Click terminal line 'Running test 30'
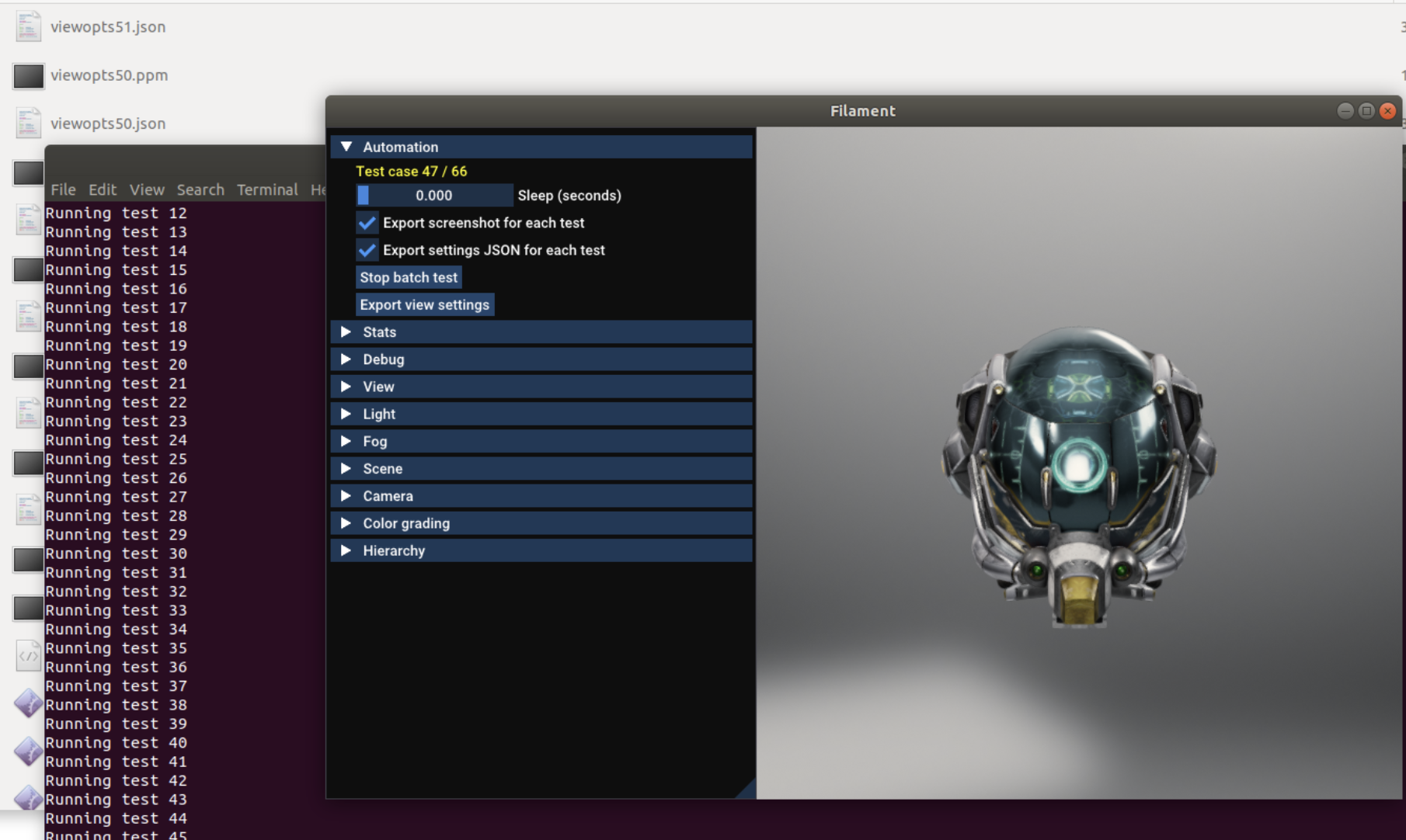Screen dimensions: 1406x840 pos(116,554)
